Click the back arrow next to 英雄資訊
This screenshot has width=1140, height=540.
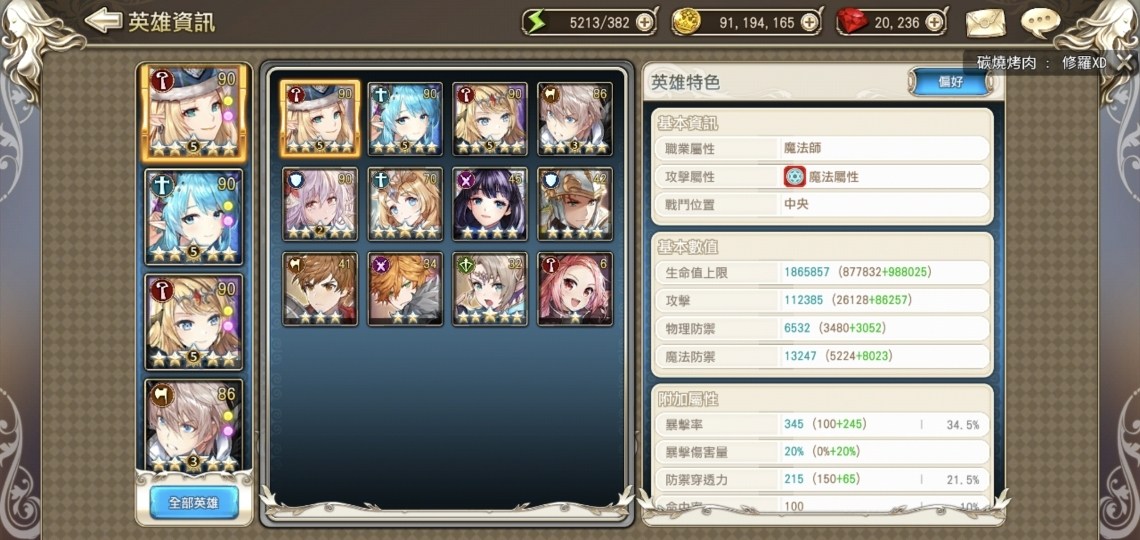point(103,20)
